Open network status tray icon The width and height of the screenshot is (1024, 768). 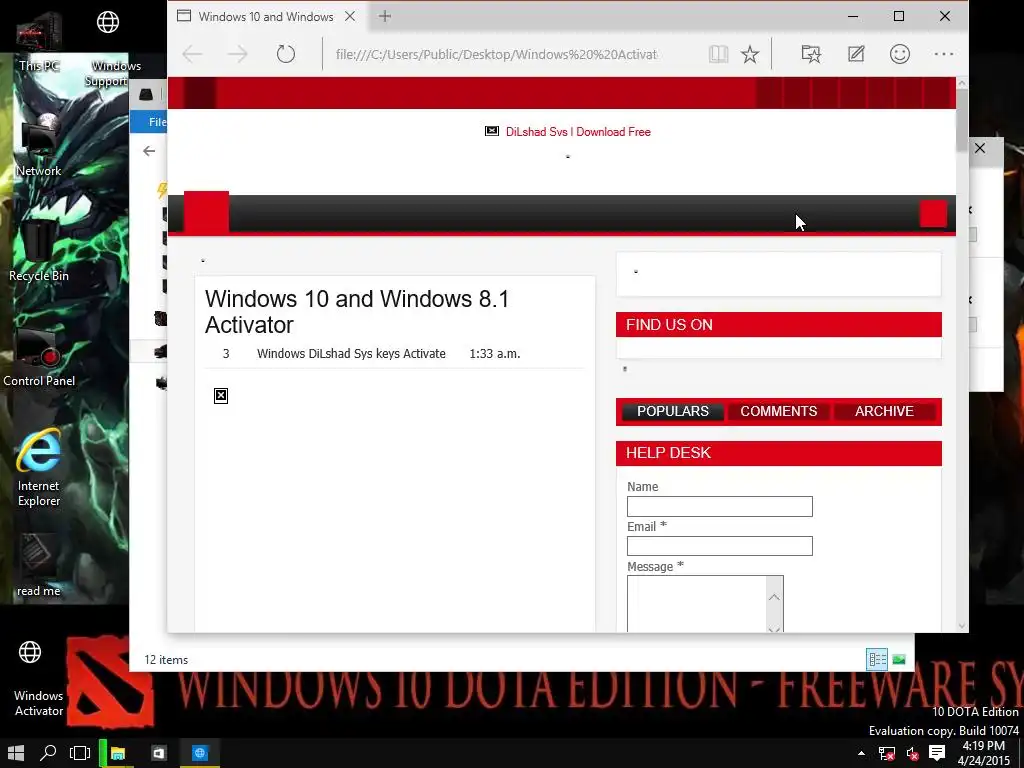coord(886,754)
